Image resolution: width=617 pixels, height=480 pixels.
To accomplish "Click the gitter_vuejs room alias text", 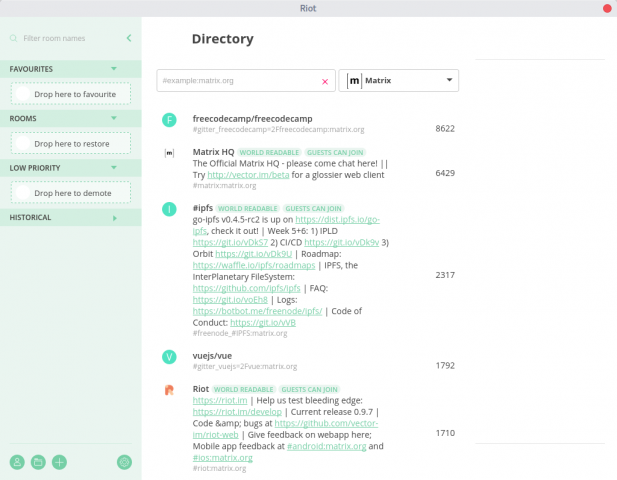I will pos(244,366).
